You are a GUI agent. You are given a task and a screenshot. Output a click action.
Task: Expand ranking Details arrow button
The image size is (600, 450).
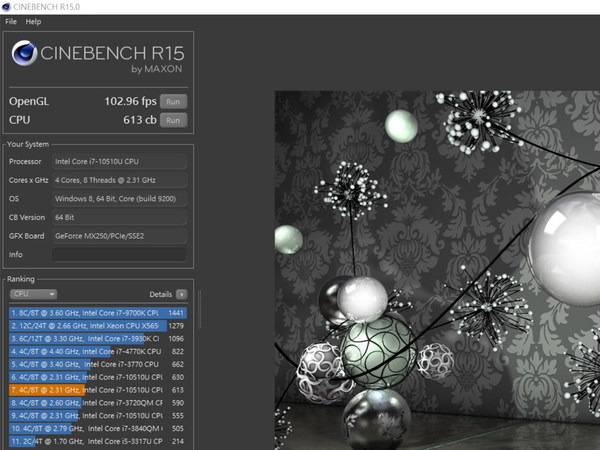pos(181,295)
